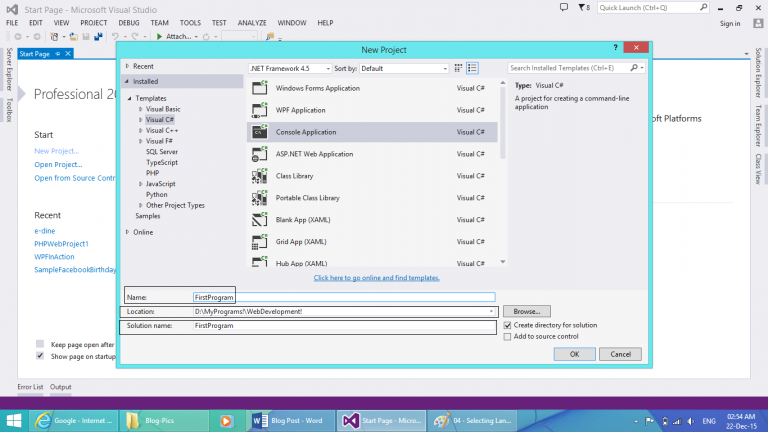Click the search magnifier in template search

(x=634, y=68)
